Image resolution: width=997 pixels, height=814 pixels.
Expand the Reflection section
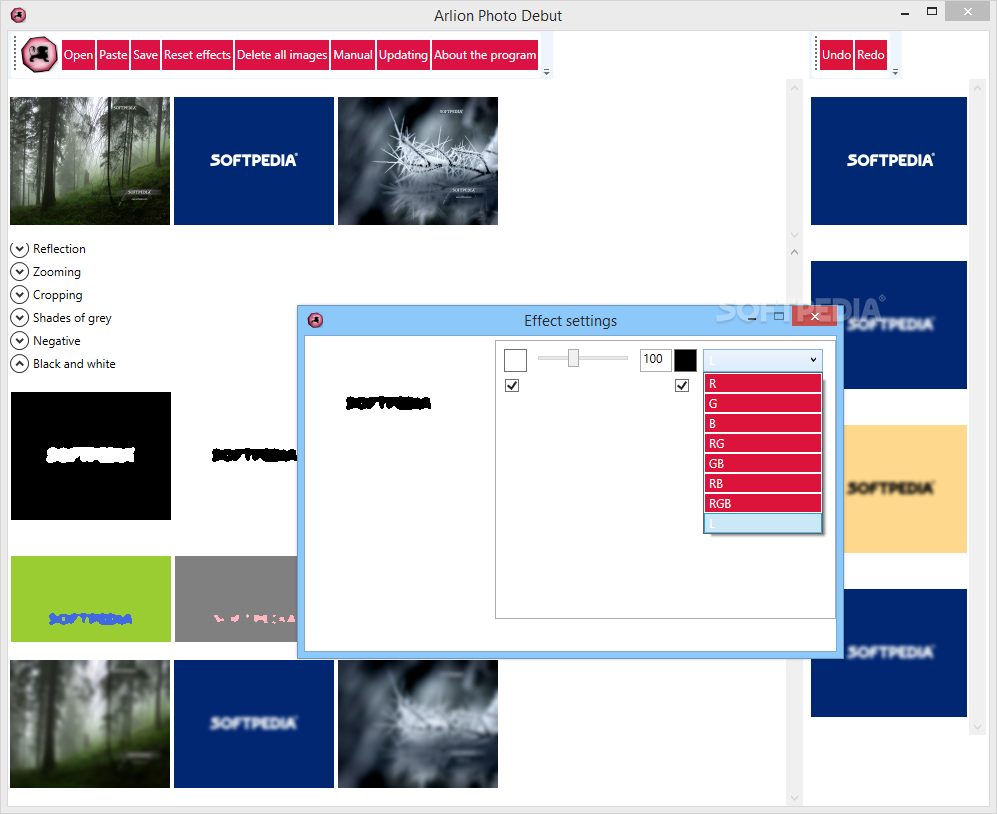[x=20, y=249]
